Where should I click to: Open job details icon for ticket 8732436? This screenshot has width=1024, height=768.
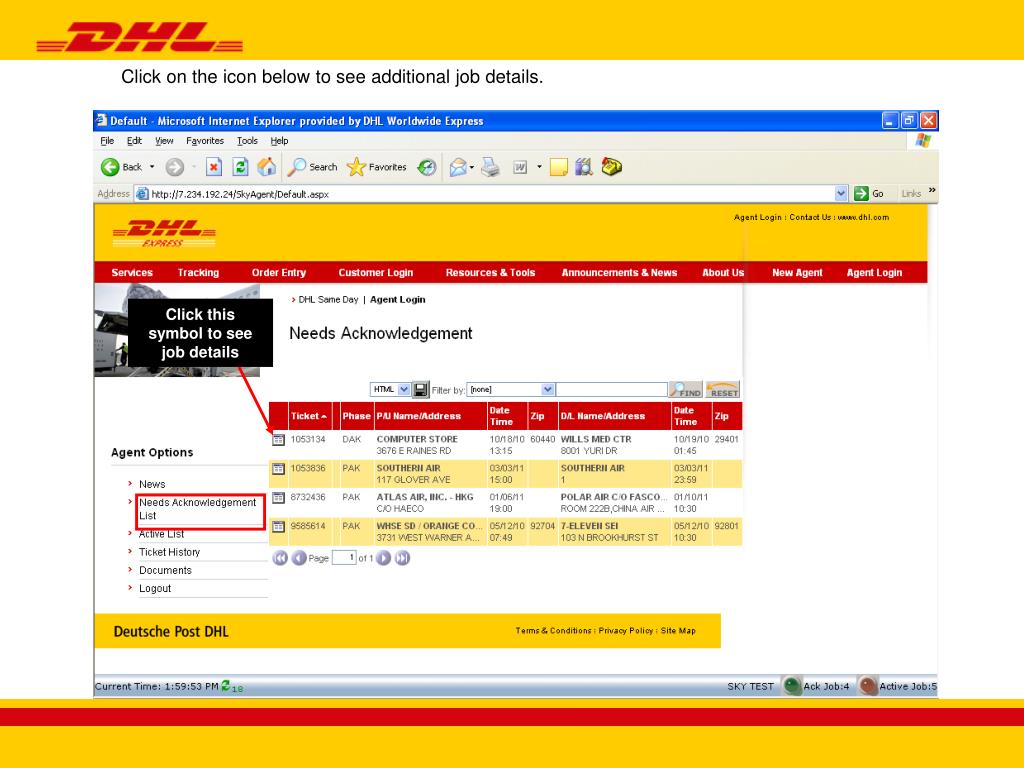coord(278,498)
